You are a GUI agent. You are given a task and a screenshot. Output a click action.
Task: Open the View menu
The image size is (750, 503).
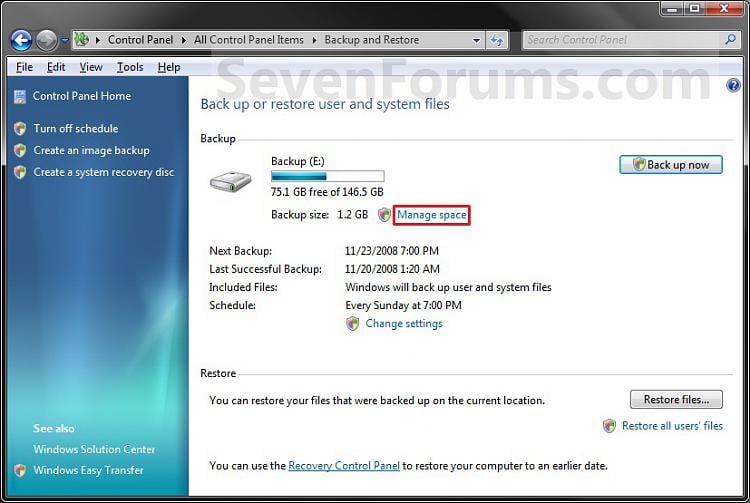tap(91, 67)
